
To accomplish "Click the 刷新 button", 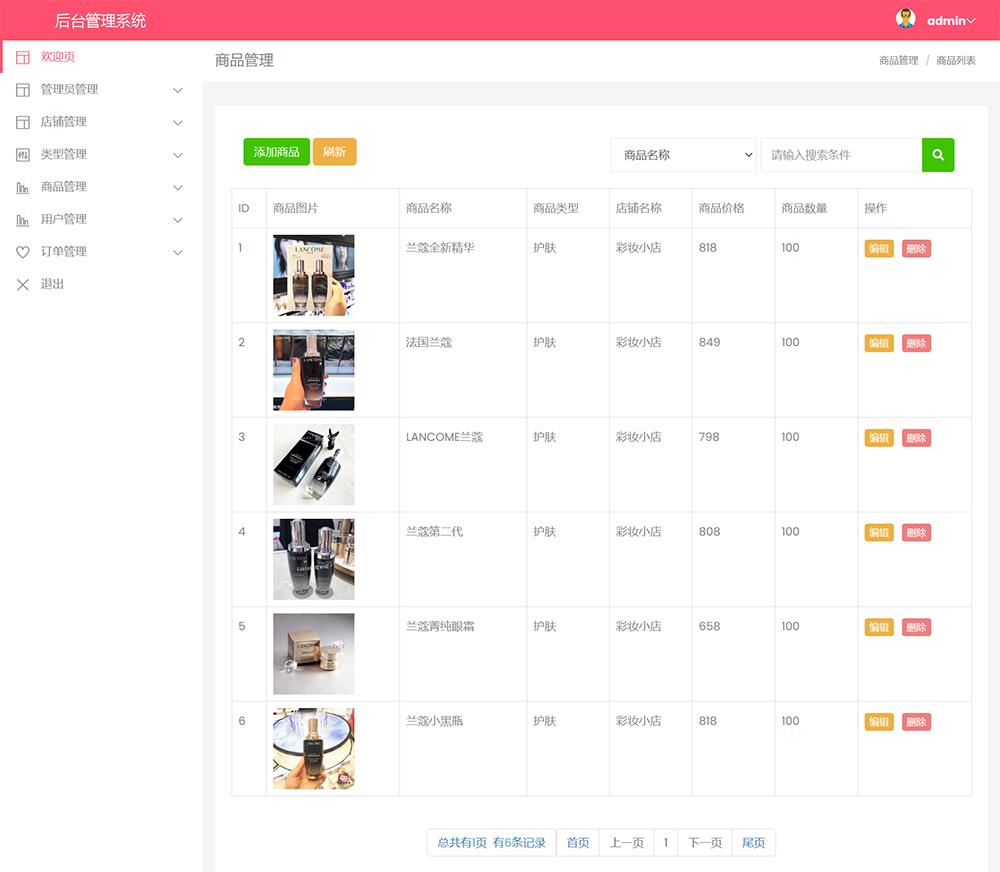I will click(x=334, y=152).
